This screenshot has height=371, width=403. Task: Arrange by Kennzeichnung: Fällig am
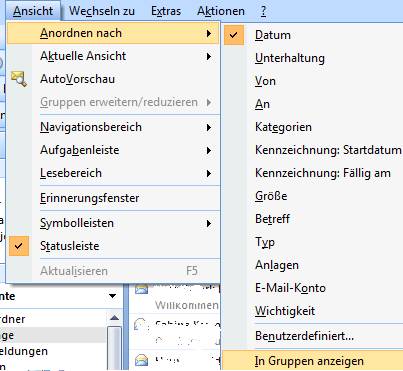tap(313, 173)
